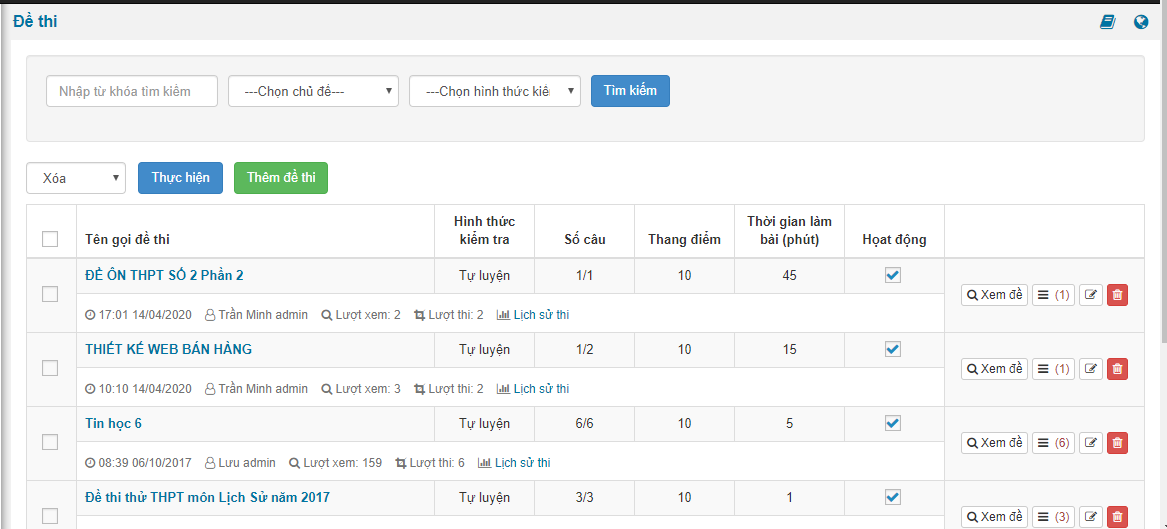Click the green Thêm đề thi button
Viewport: 1167px width, 529px height.
pyautogui.click(x=281, y=178)
